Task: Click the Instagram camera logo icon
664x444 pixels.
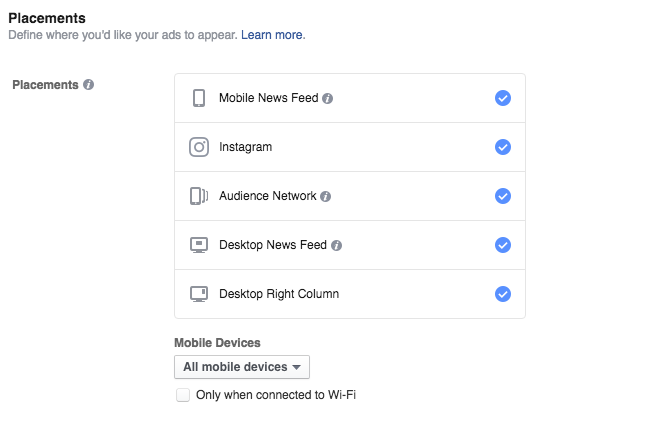Action: (199, 147)
